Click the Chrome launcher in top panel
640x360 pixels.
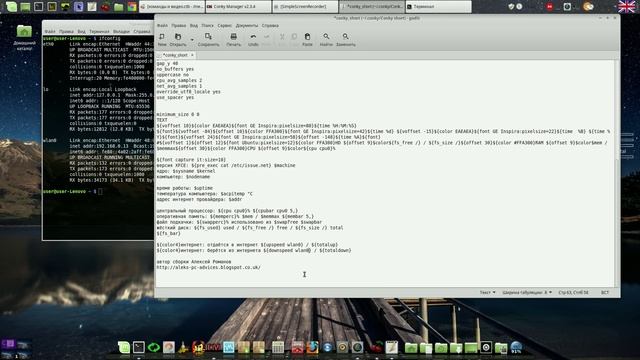132,7
